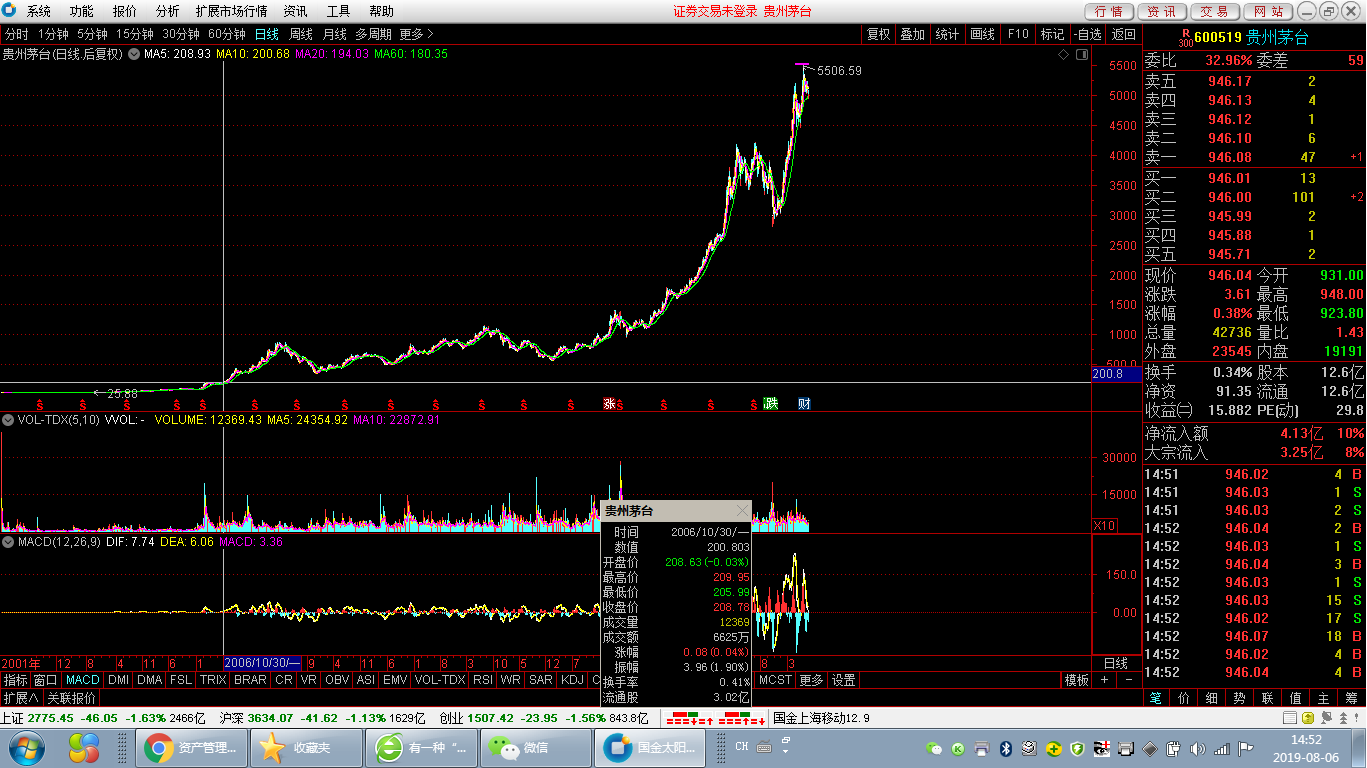Screen dimensions: 1367x768
Task: Expand the 更多 periods list
Action: click(x=416, y=34)
